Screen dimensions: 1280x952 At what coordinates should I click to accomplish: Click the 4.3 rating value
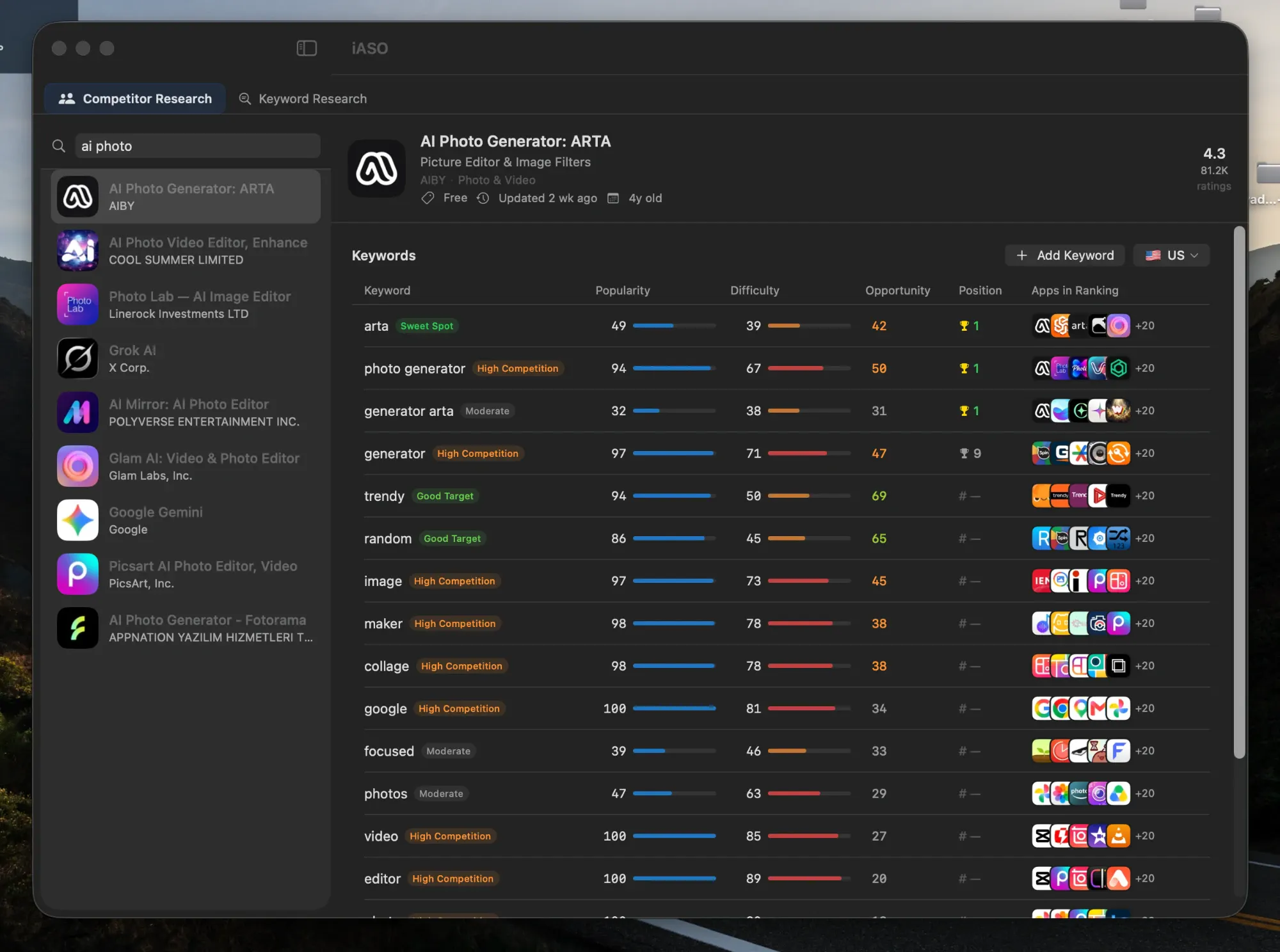pyautogui.click(x=1214, y=154)
